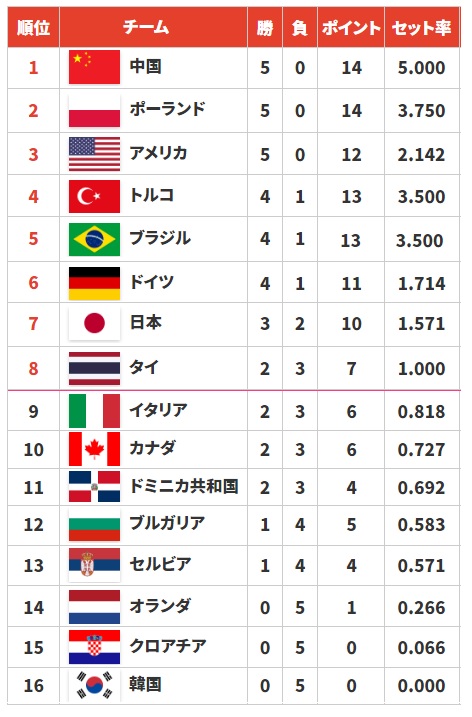Click the セット率 column header
The width and height of the screenshot is (472, 717).
coord(422,27)
